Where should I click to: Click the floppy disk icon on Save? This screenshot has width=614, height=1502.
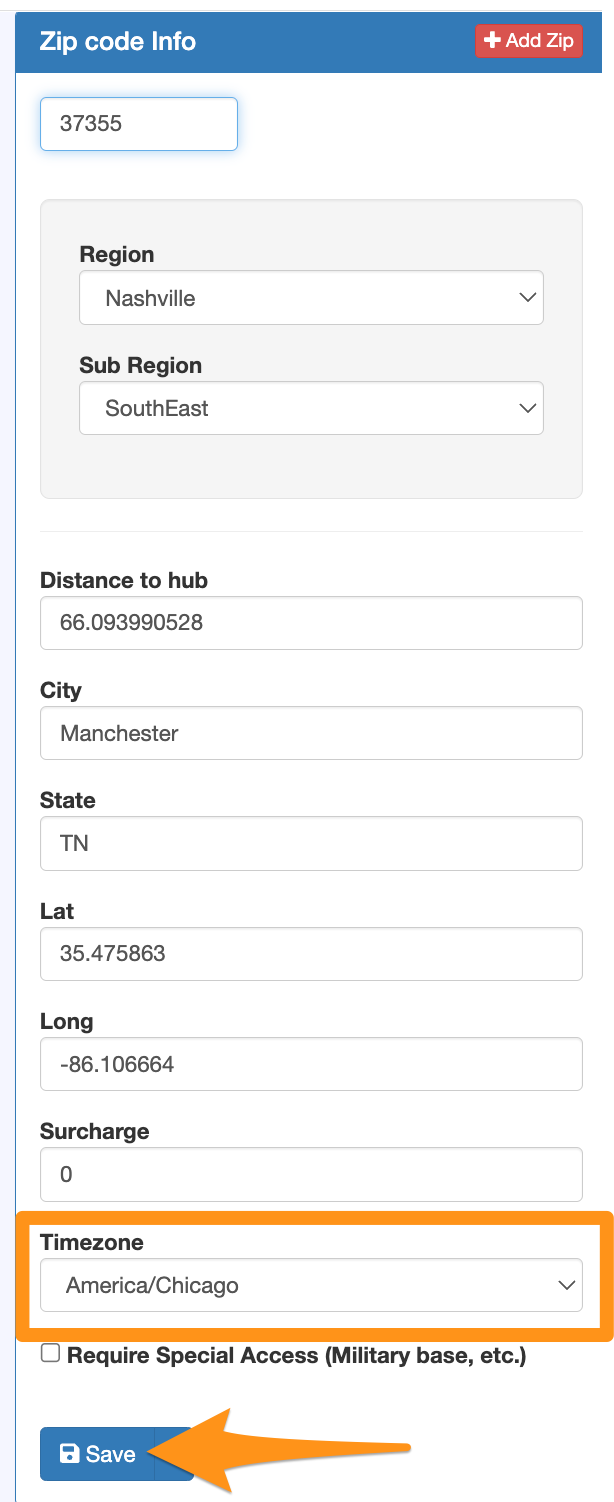(70, 1454)
